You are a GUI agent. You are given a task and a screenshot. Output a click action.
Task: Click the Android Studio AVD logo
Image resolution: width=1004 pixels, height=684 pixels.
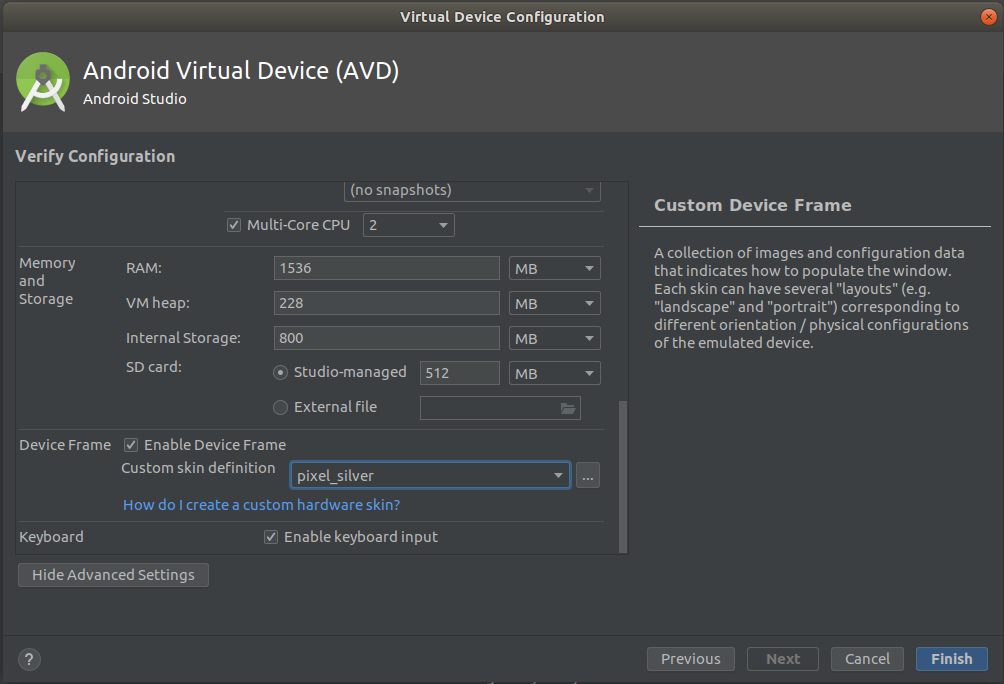click(42, 83)
